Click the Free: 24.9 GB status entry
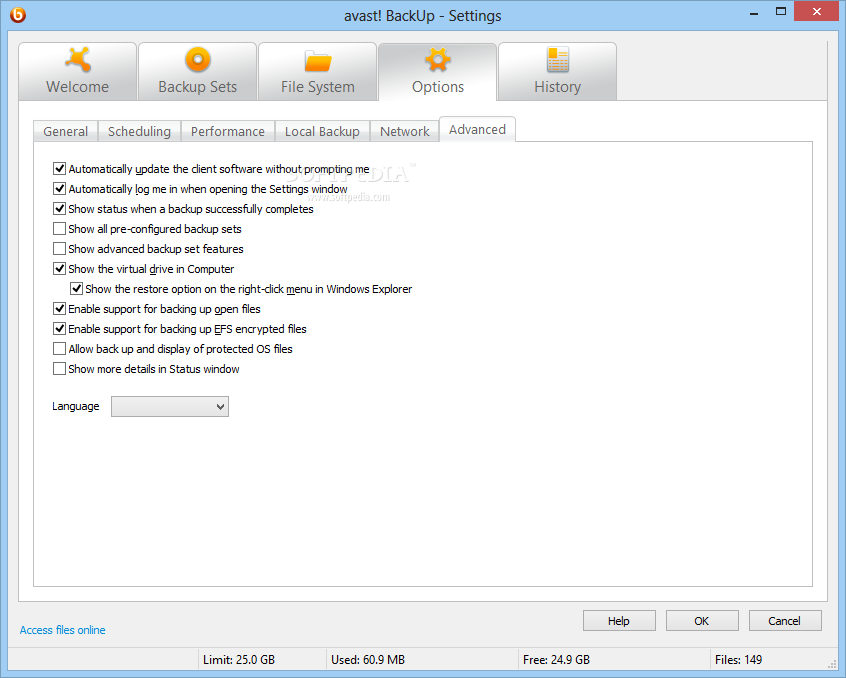846x678 pixels. (556, 660)
